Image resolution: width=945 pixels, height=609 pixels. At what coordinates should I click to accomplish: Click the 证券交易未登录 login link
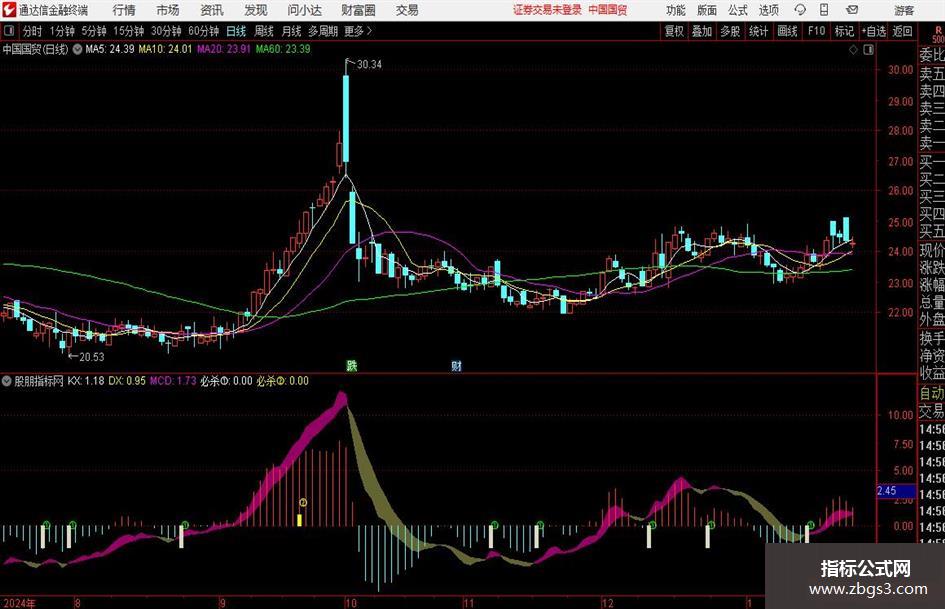pyautogui.click(x=547, y=10)
